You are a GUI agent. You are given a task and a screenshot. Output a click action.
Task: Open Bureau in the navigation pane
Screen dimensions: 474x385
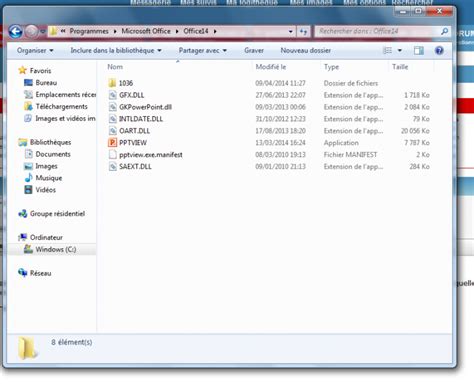[46, 82]
